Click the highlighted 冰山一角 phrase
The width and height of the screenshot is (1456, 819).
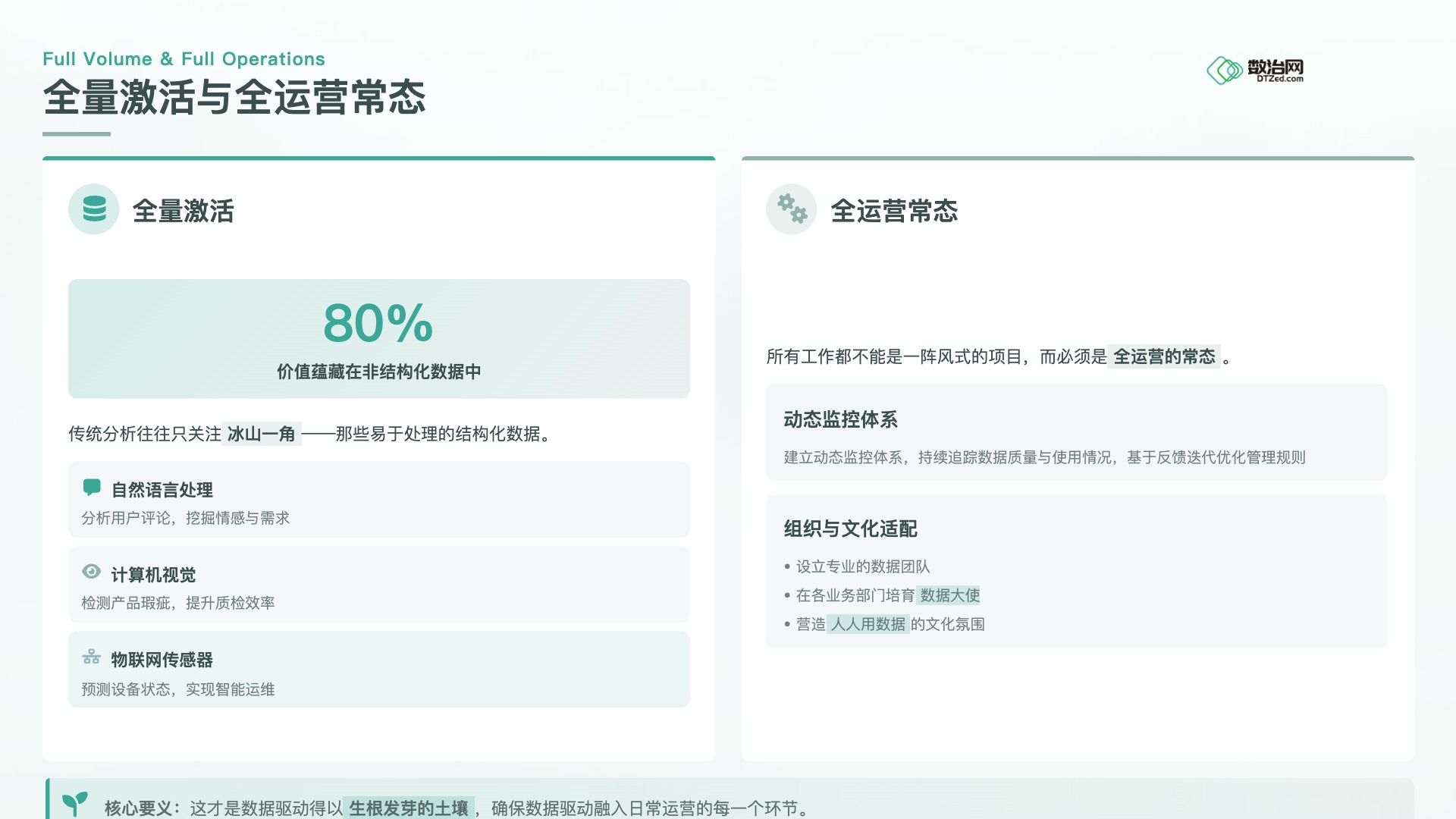(x=261, y=434)
